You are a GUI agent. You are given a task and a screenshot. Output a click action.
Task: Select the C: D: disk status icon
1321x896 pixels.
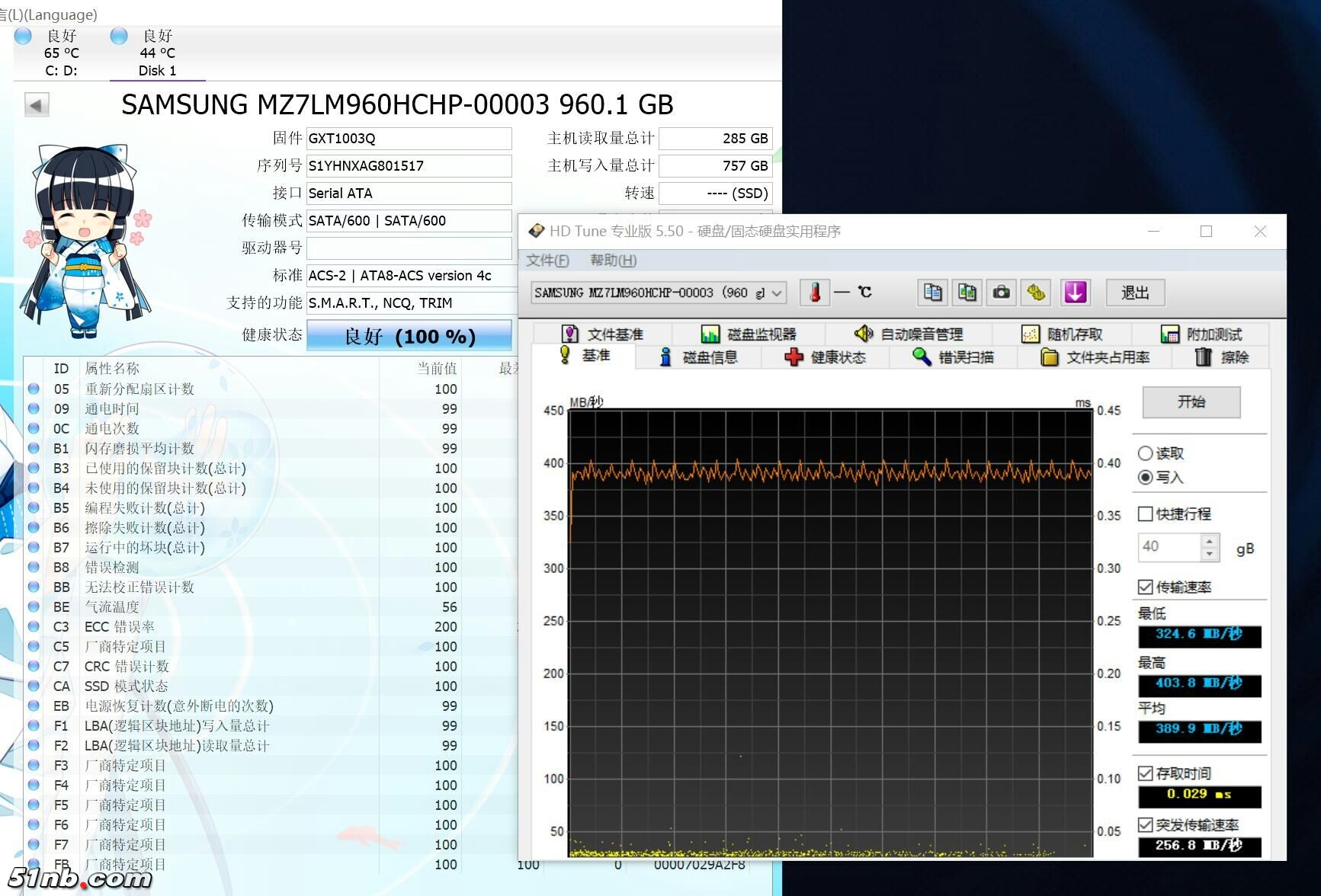click(x=24, y=37)
